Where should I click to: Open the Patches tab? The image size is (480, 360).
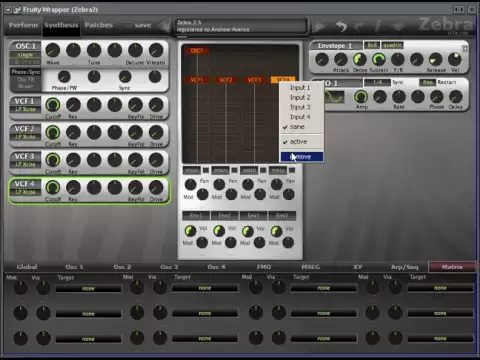99,25
